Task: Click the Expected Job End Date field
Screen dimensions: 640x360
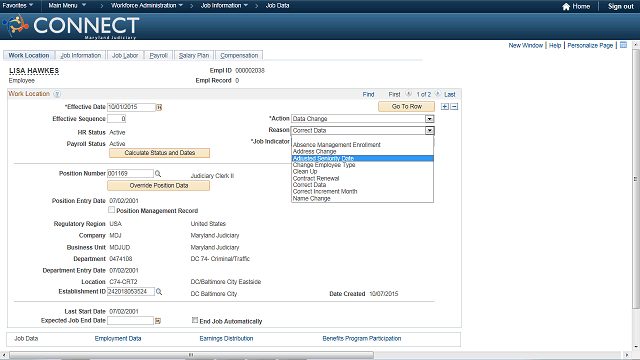Action: point(131,321)
